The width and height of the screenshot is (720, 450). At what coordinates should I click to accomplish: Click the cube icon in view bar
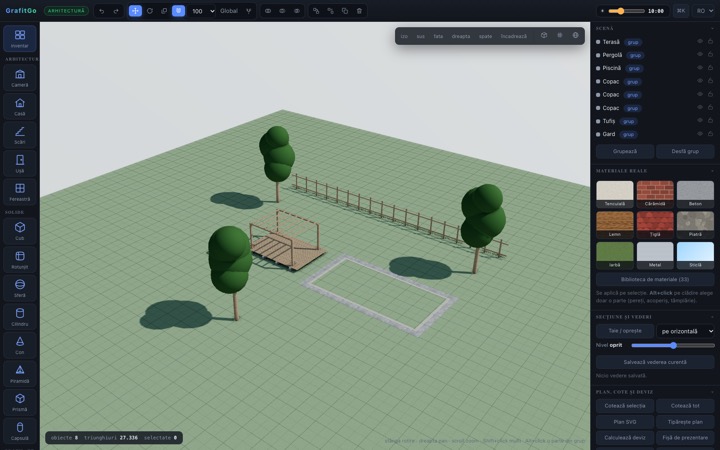click(x=544, y=35)
